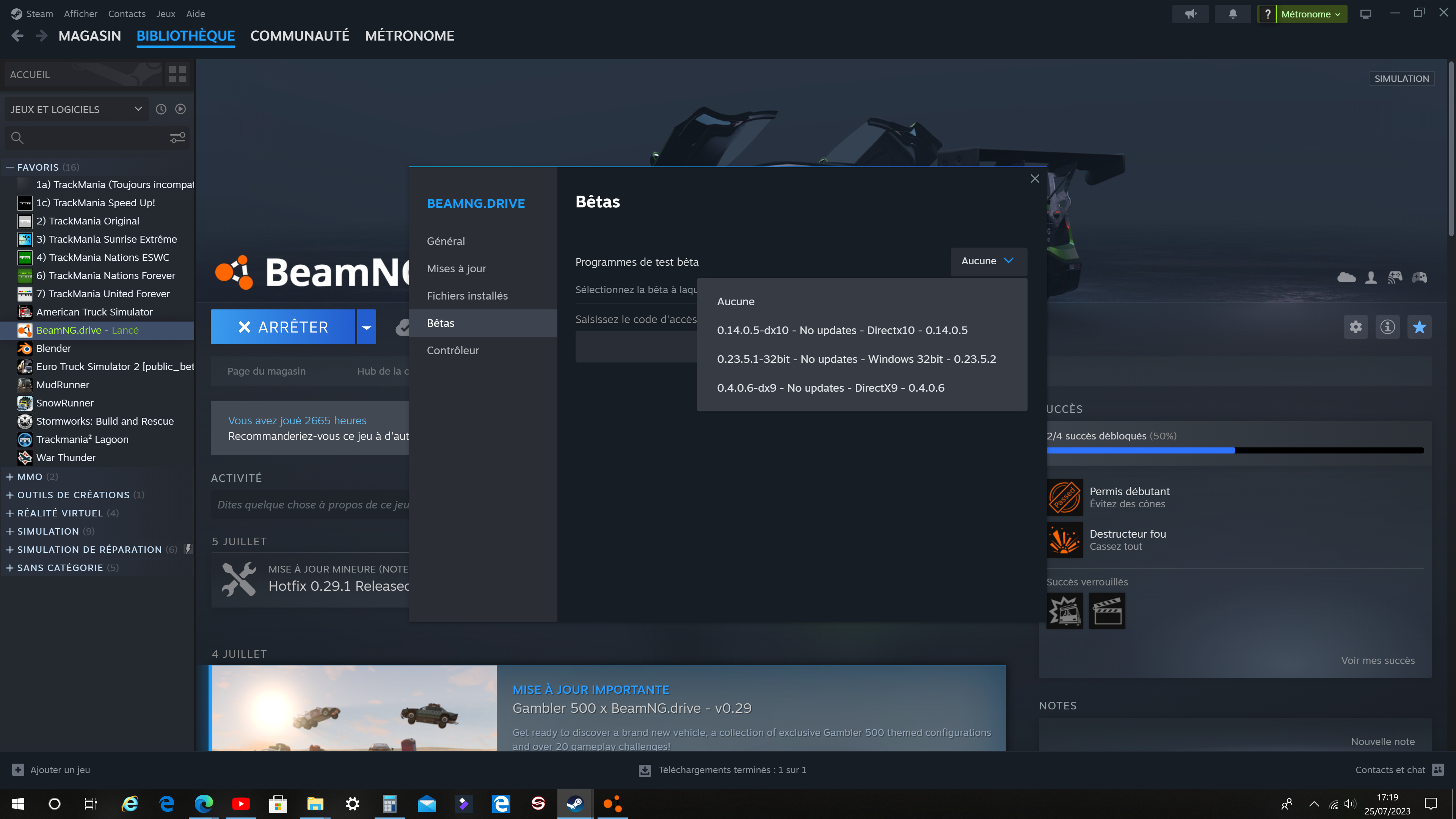Image resolution: width=1456 pixels, height=819 pixels.
Task: Select War Thunder in favorites list
Action: (97, 458)
